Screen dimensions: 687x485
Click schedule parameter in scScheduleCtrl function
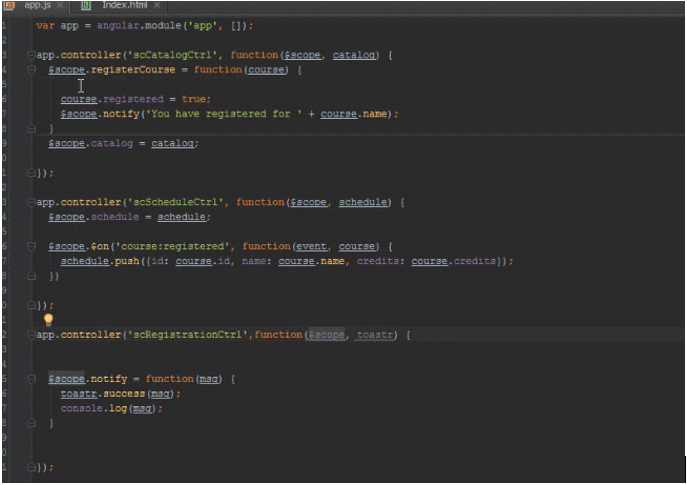pos(363,202)
